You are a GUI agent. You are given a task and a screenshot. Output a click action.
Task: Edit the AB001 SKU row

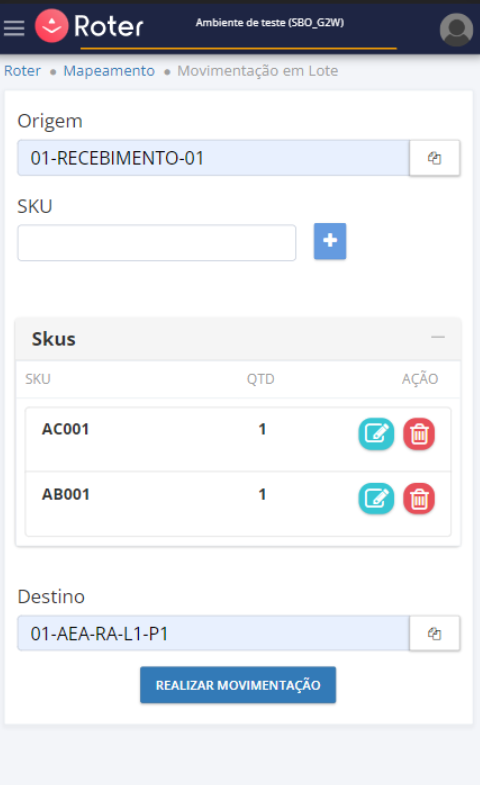(x=376, y=499)
